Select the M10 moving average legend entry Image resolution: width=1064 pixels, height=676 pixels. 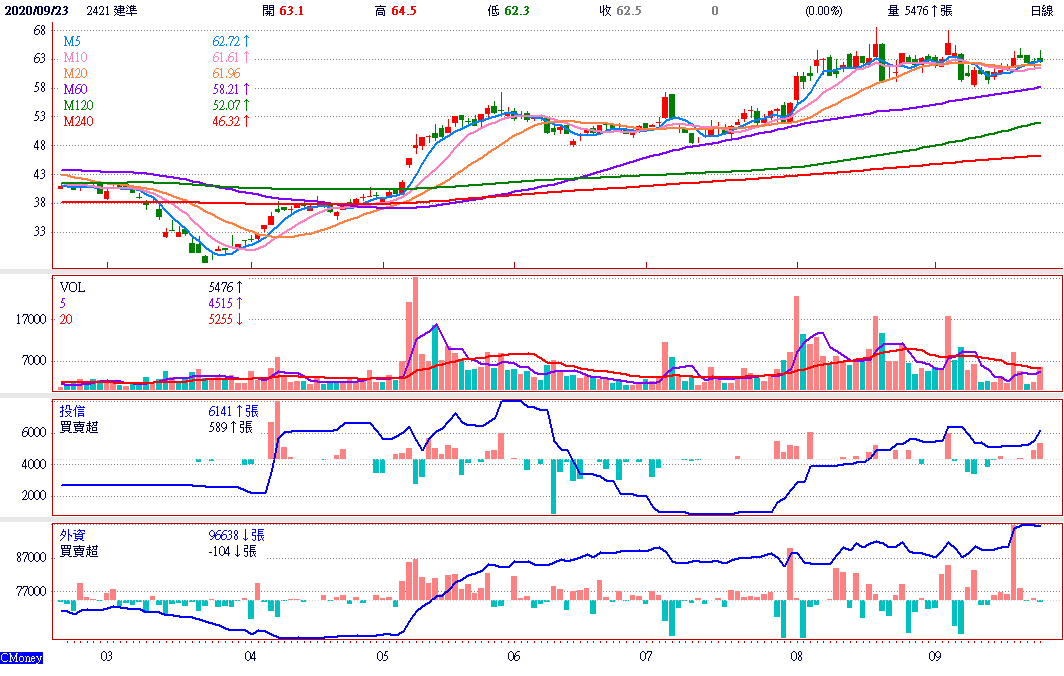pos(74,58)
